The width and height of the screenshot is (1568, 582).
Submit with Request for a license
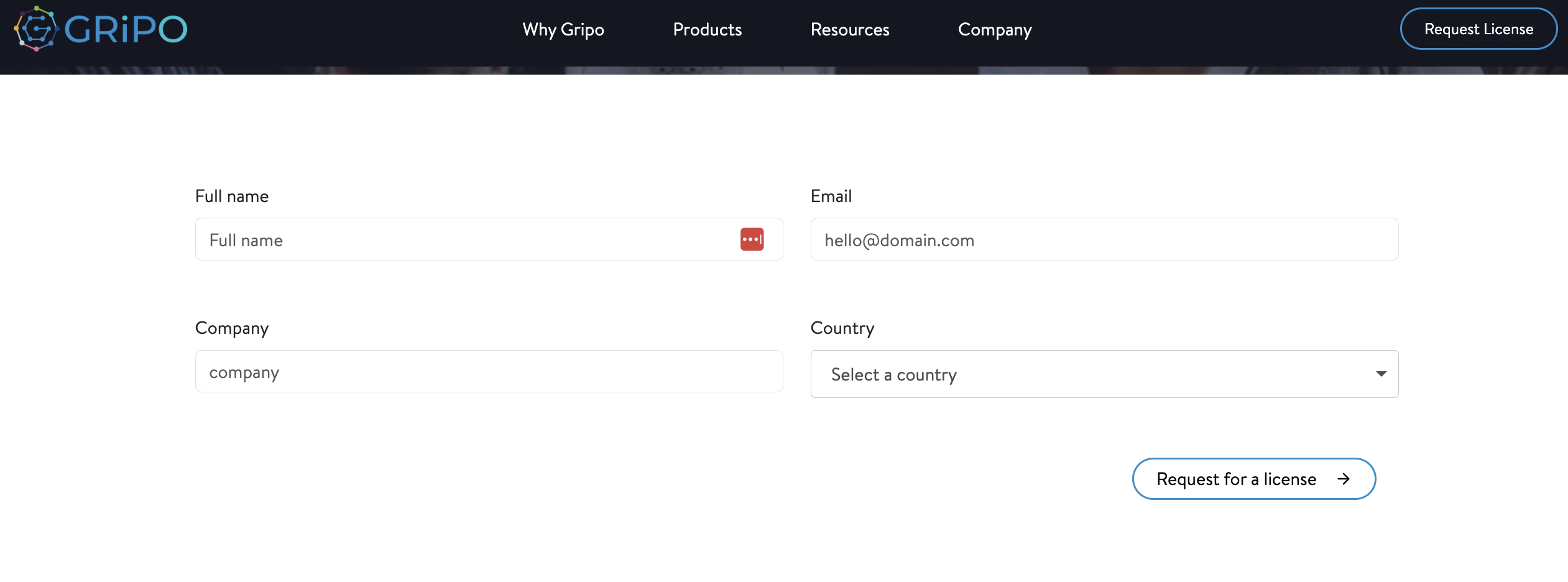point(1236,479)
